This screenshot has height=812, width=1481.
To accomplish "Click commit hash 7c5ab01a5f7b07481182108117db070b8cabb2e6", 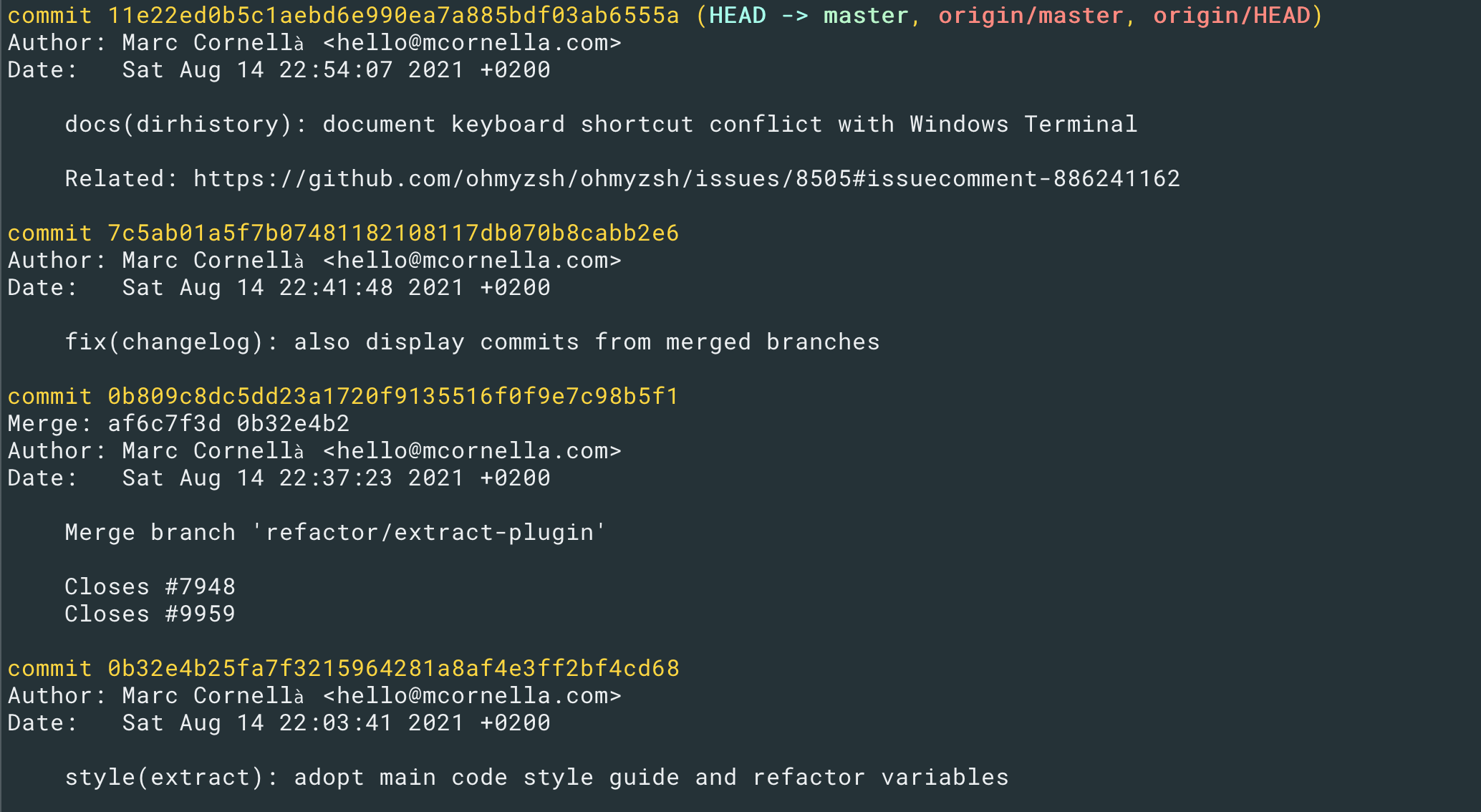I will tap(393, 233).
